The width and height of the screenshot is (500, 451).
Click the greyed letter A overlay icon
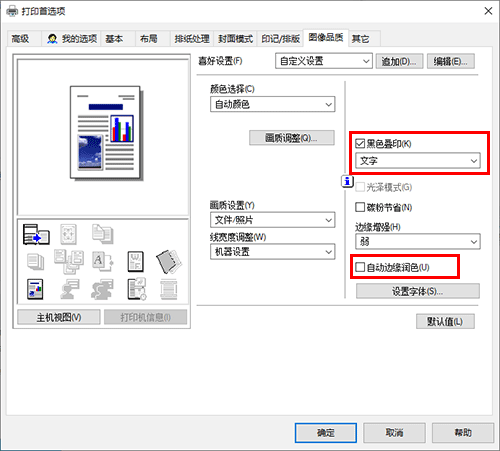pyautogui.click(x=102, y=261)
